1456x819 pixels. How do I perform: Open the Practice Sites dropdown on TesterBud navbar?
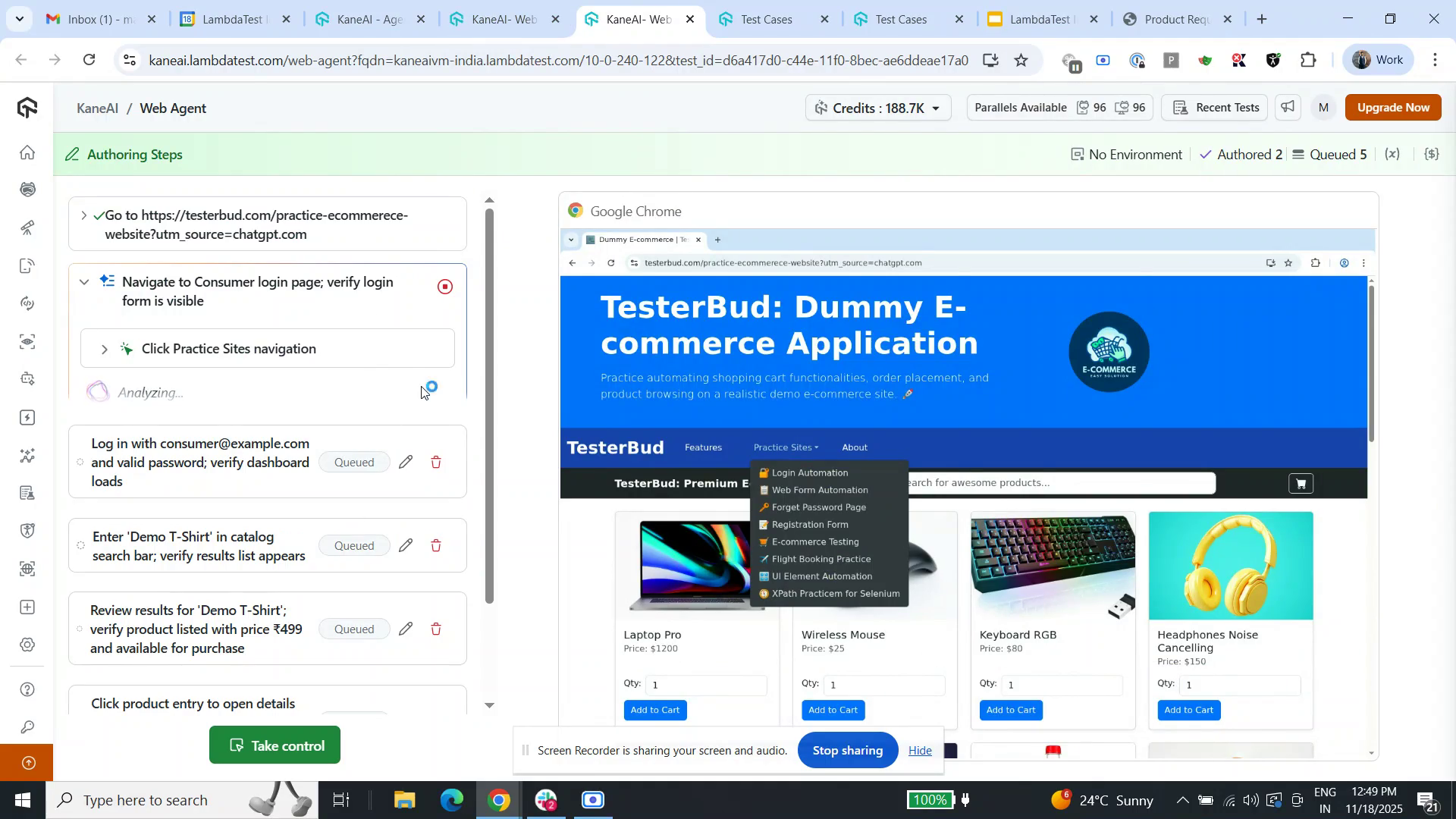tap(786, 447)
